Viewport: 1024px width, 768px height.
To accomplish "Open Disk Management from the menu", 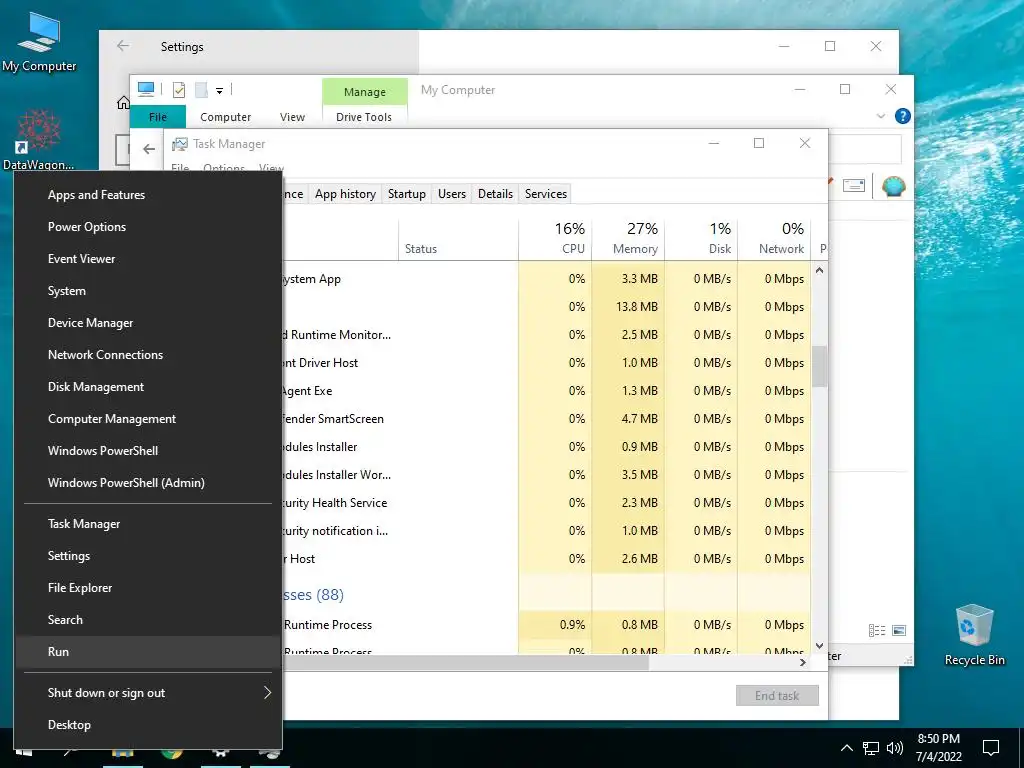I will pos(148,387).
